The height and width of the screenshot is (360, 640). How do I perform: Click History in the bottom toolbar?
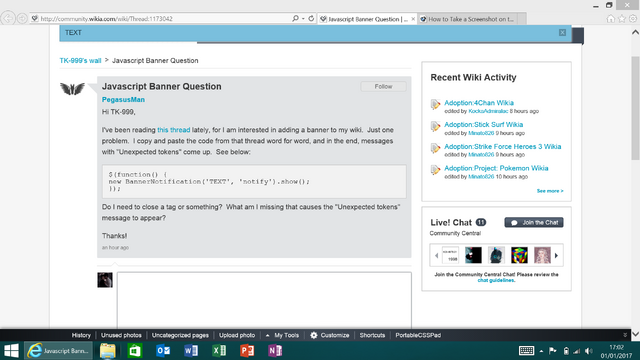point(81,335)
